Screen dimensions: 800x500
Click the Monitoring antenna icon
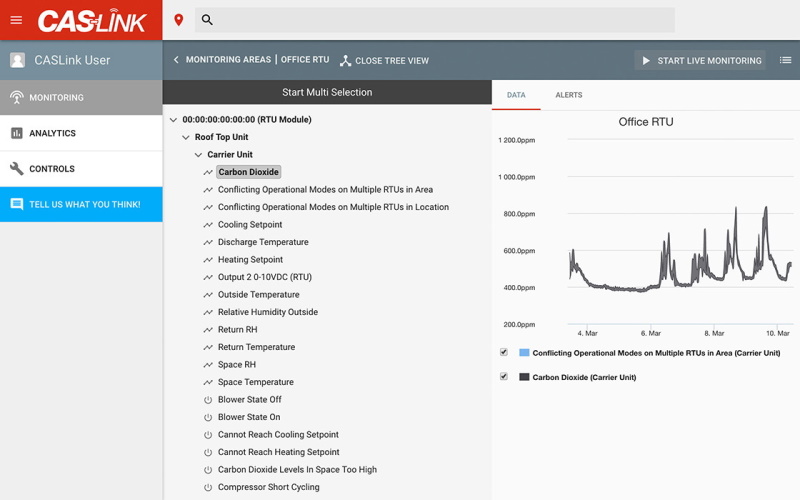17,97
